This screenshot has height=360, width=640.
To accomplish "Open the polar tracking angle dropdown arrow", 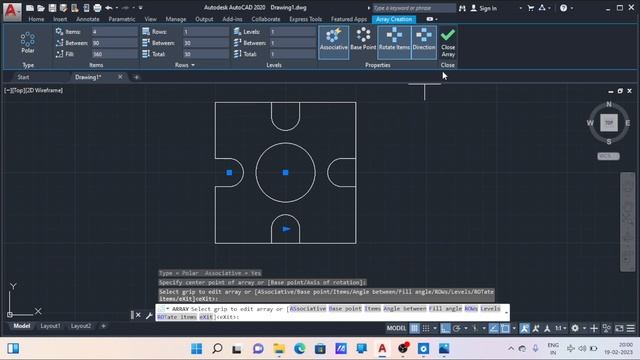I will point(466,328).
